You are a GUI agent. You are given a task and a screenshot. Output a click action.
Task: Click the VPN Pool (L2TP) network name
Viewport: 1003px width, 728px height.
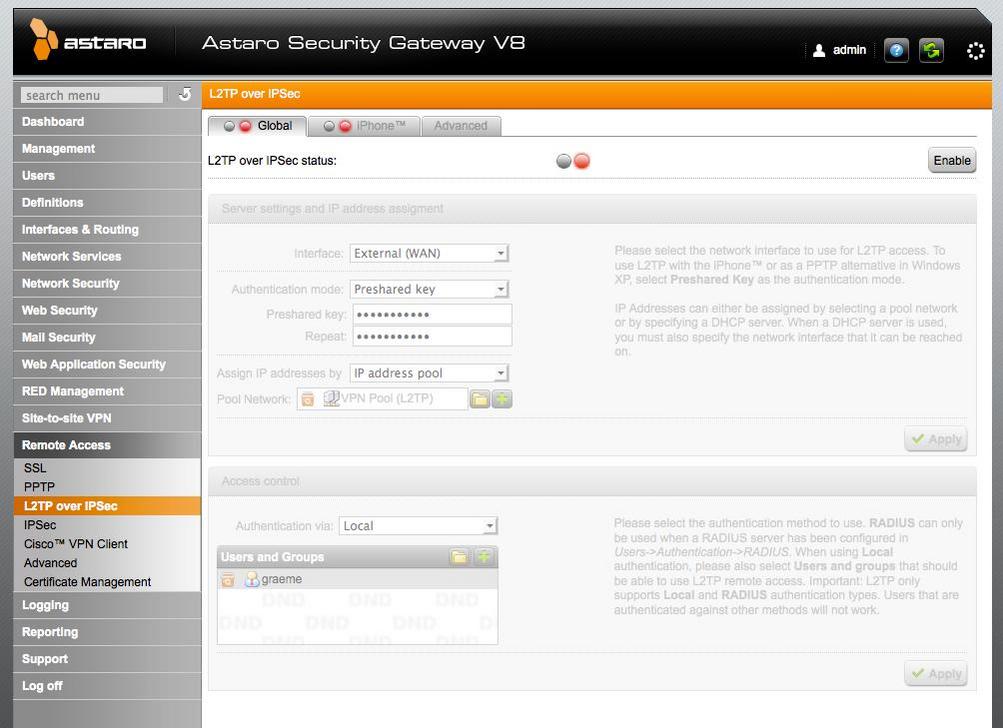pyautogui.click(x=387, y=399)
